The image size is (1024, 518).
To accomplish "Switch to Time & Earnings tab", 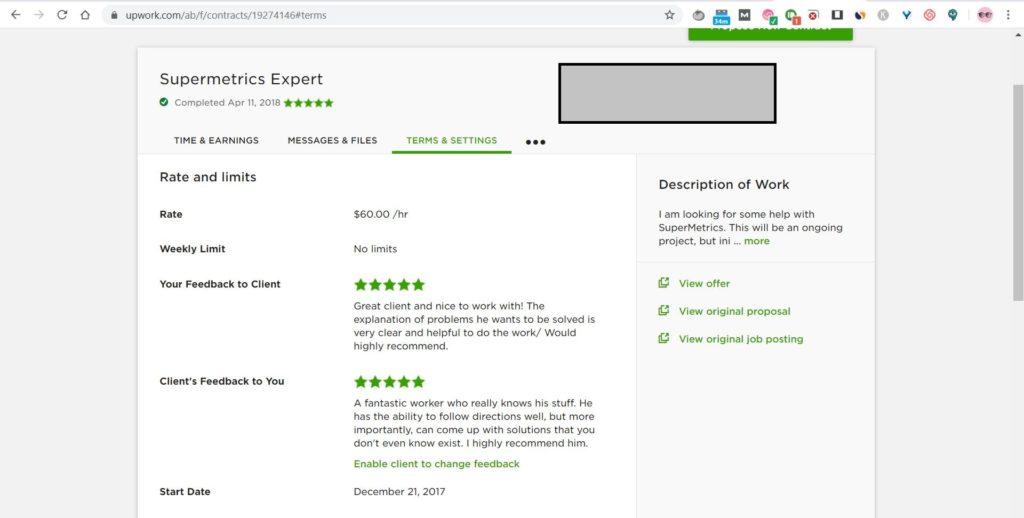I will tap(216, 141).
